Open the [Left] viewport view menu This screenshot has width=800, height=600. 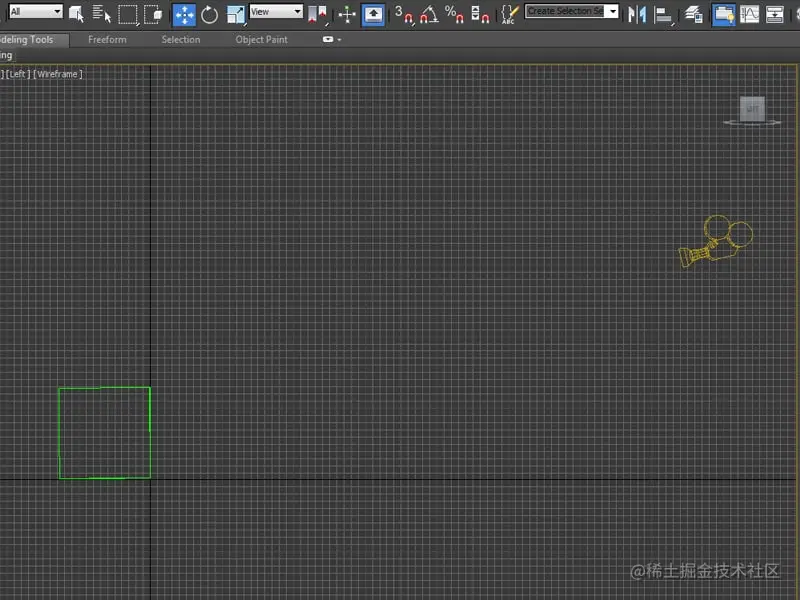click(18, 74)
